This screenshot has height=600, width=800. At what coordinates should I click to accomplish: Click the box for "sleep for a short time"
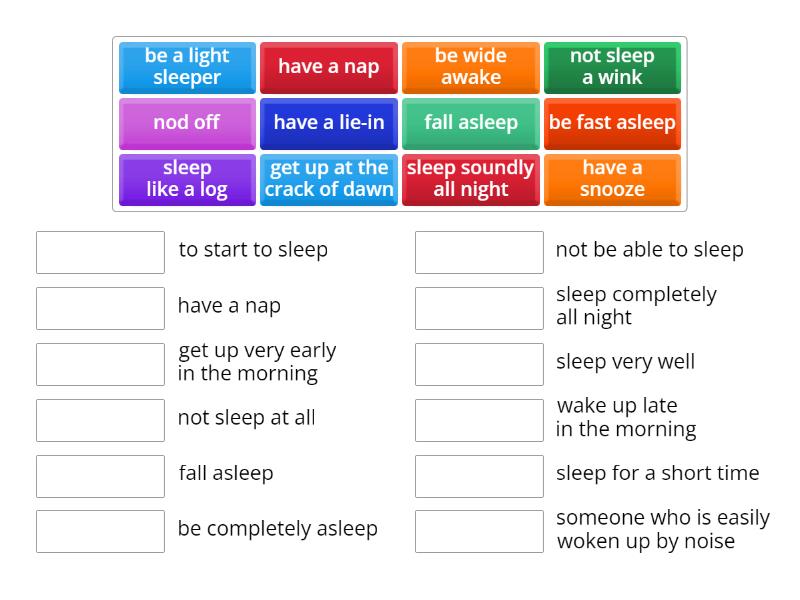click(x=479, y=474)
